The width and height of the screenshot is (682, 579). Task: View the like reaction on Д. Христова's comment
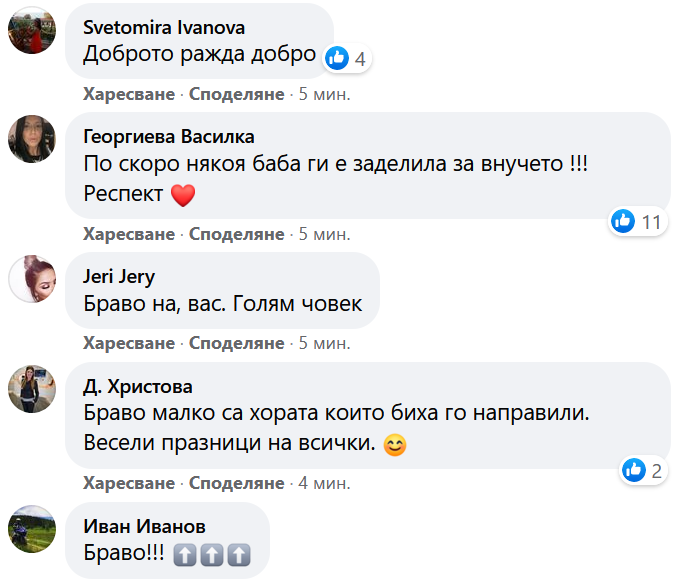click(x=643, y=470)
